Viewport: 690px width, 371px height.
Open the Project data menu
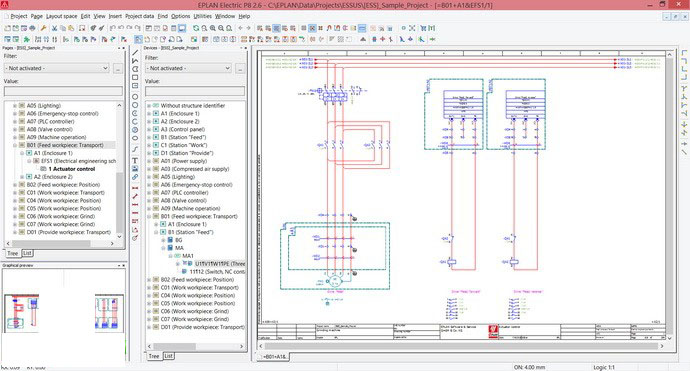[139, 16]
